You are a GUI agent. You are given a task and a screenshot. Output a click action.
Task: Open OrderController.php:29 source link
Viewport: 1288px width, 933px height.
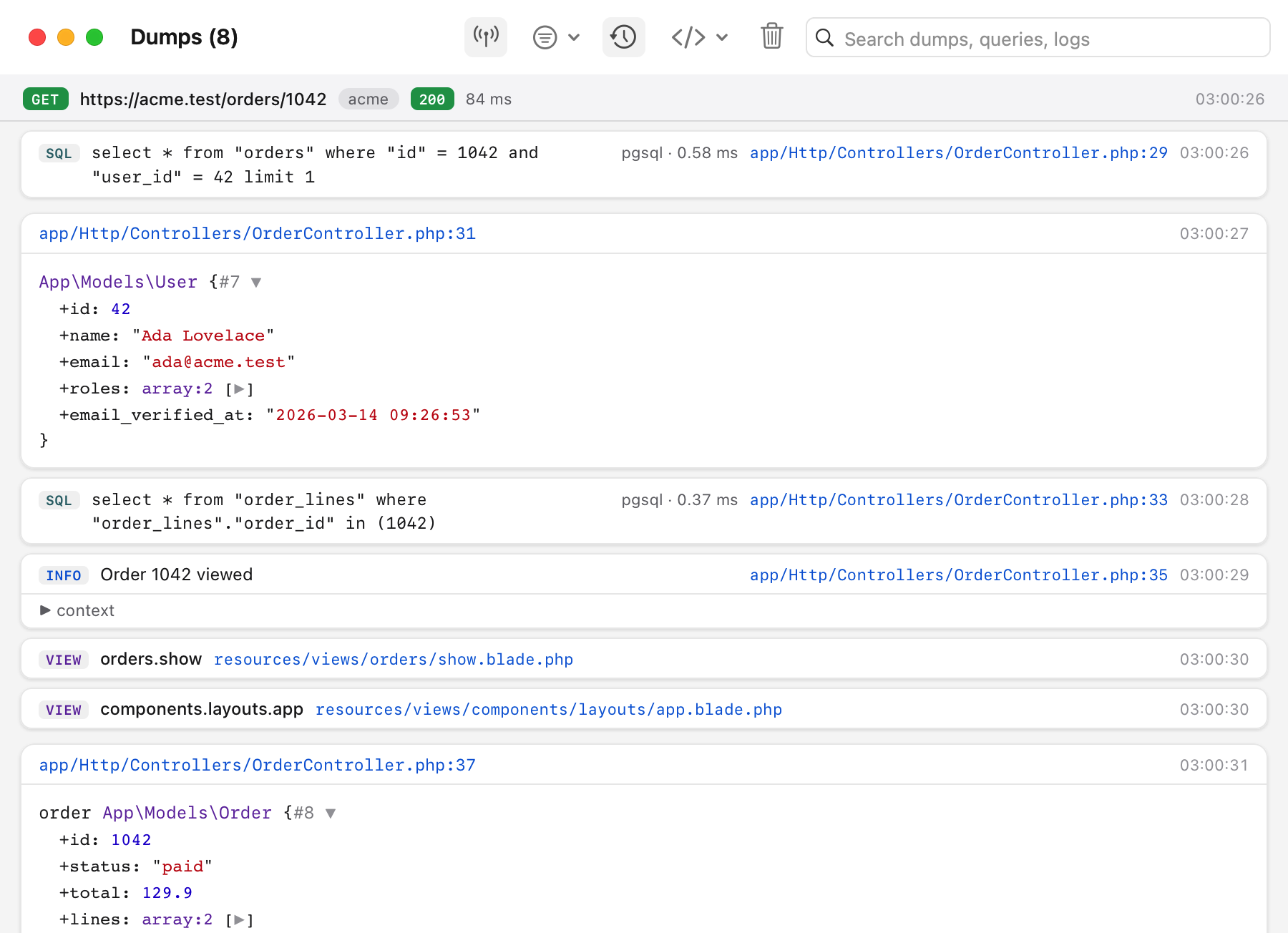[x=959, y=153]
